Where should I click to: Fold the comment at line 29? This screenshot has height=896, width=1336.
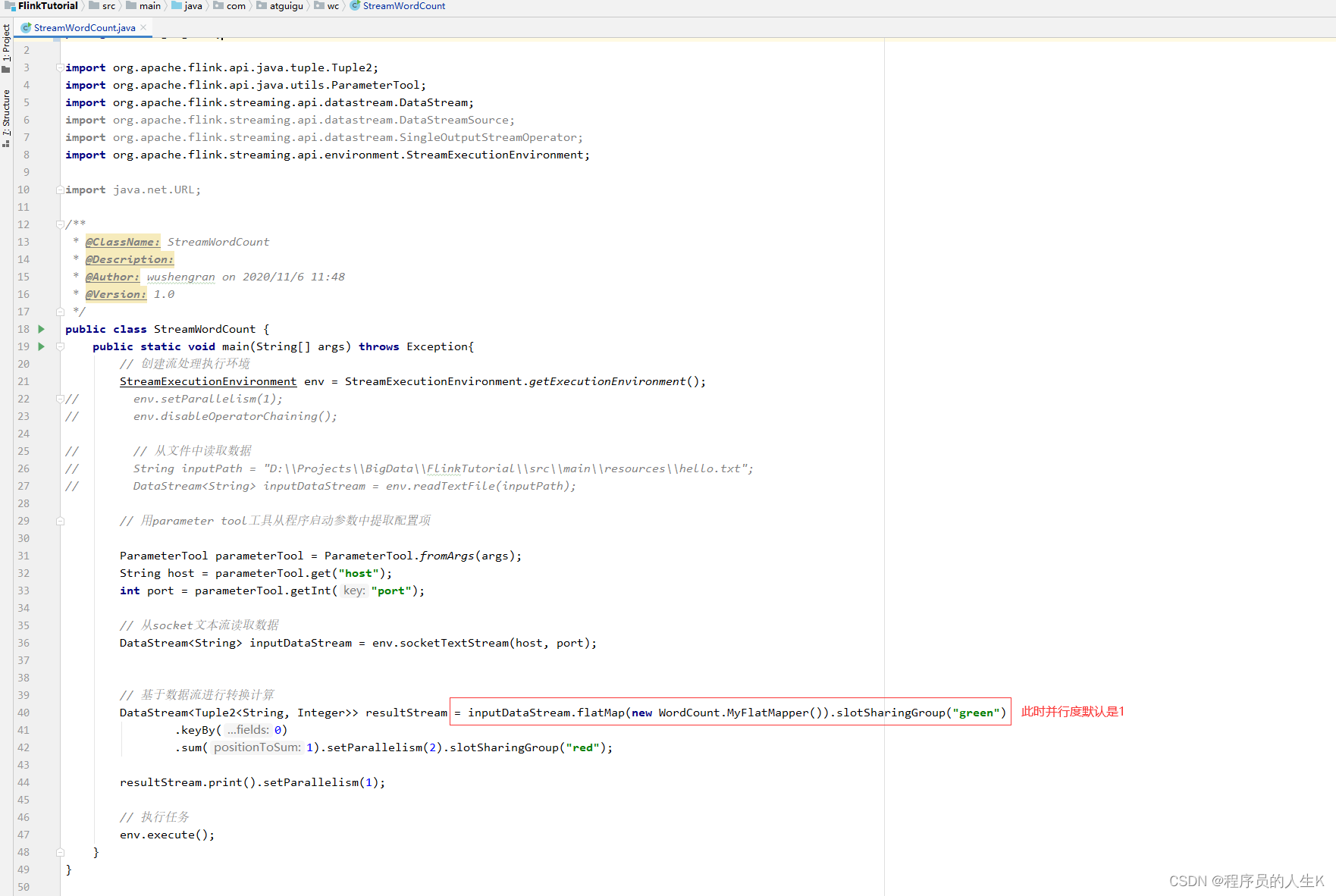pyautogui.click(x=60, y=521)
